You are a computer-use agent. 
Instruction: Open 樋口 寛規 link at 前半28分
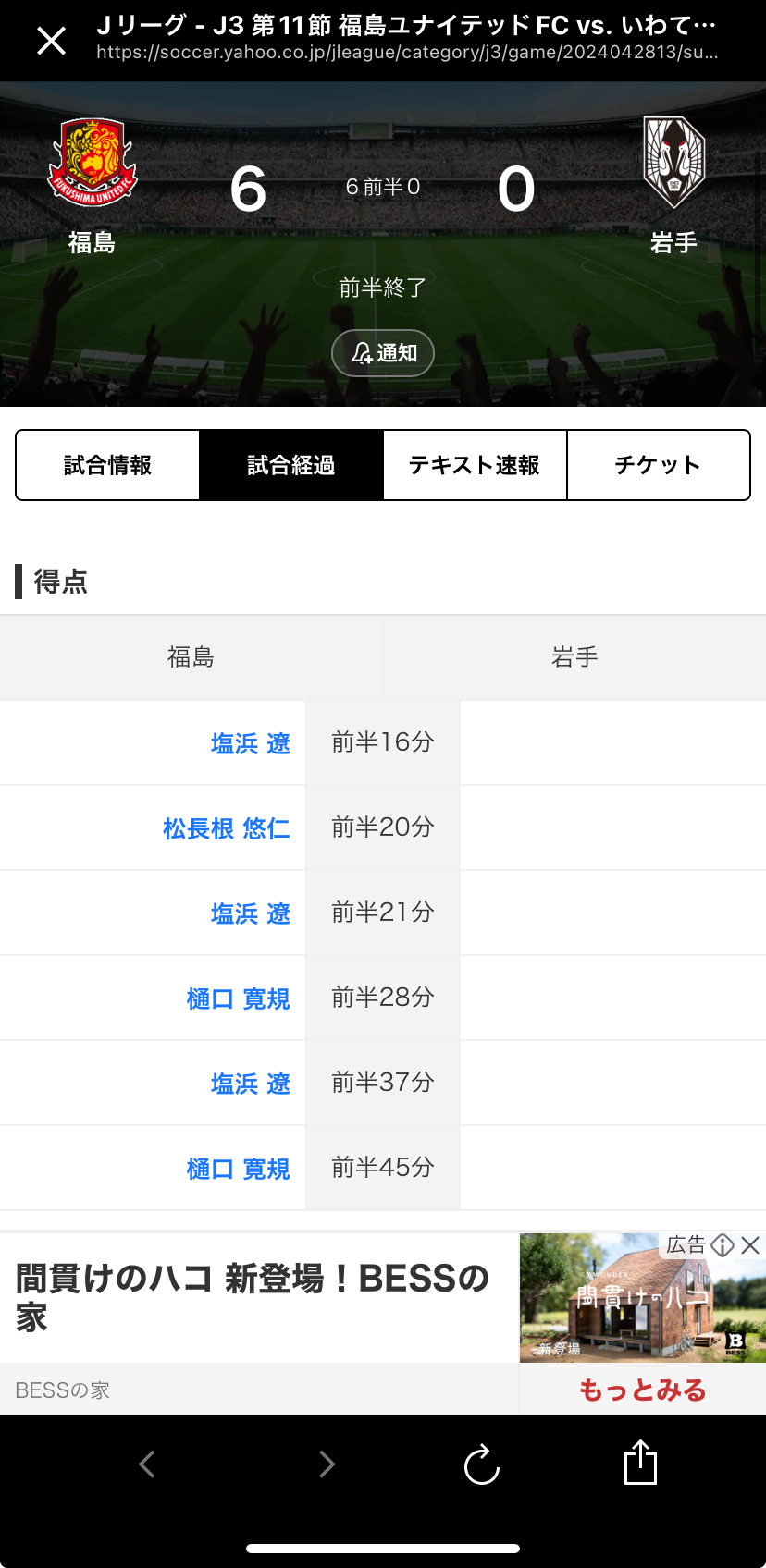point(239,998)
